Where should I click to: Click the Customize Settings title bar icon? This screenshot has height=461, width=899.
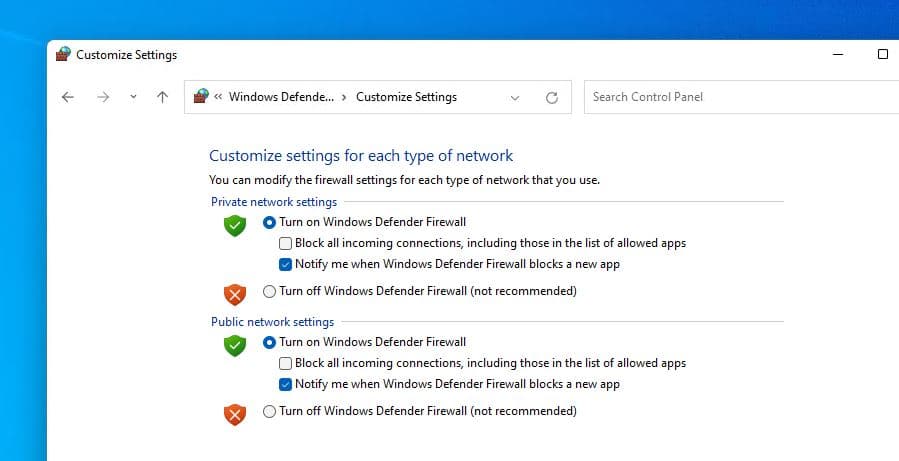(x=64, y=55)
